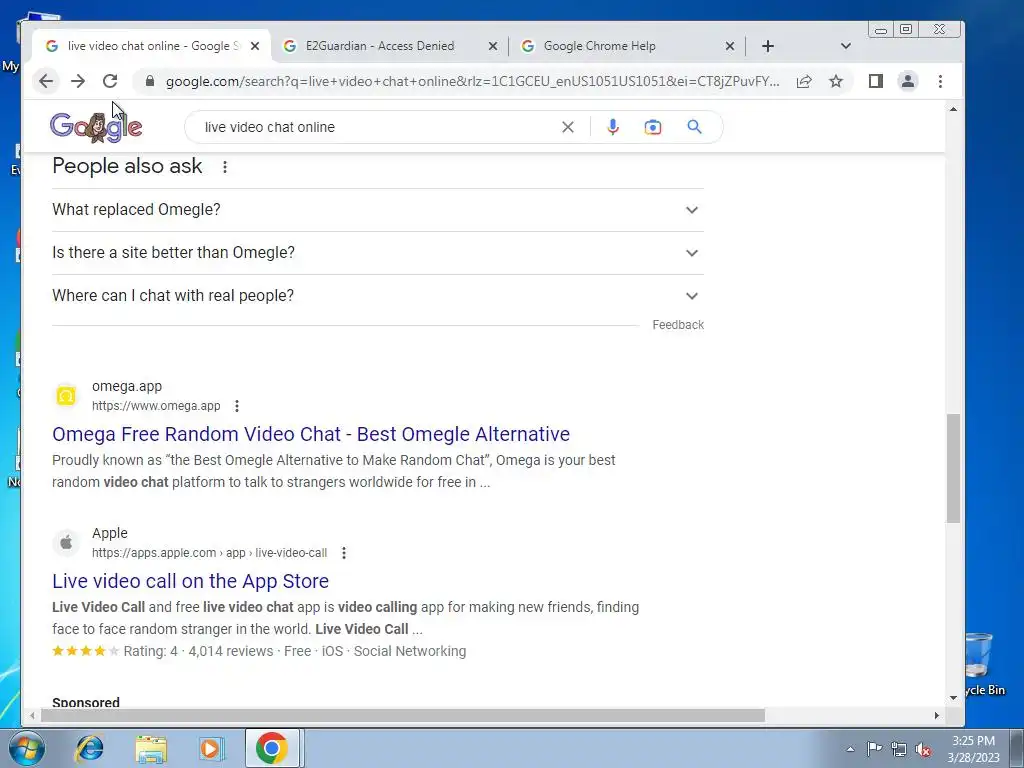Click Feedback under People also ask
Screen dimensions: 1024x768
pos(678,325)
